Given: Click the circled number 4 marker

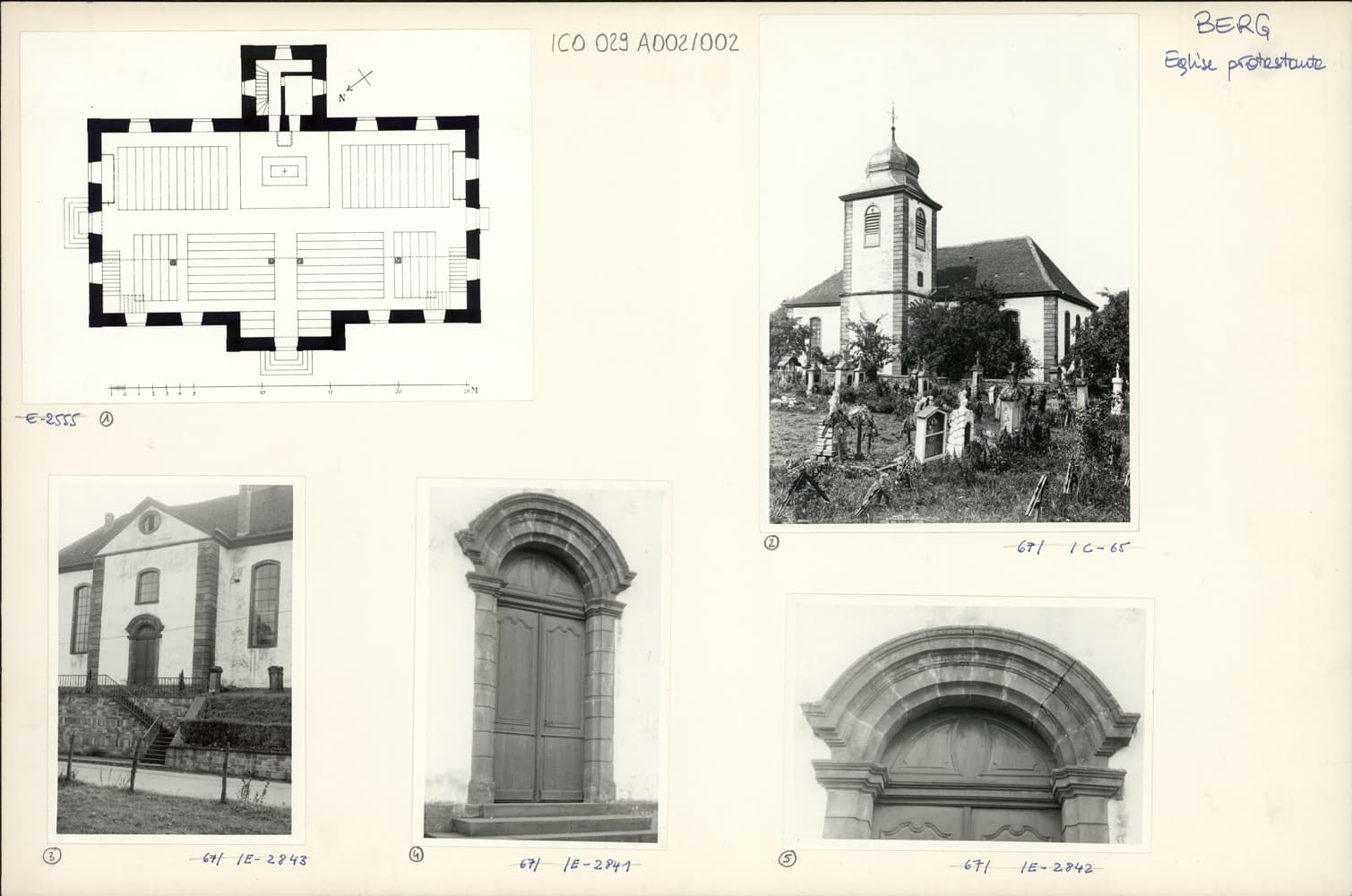Looking at the screenshot, I should [416, 855].
